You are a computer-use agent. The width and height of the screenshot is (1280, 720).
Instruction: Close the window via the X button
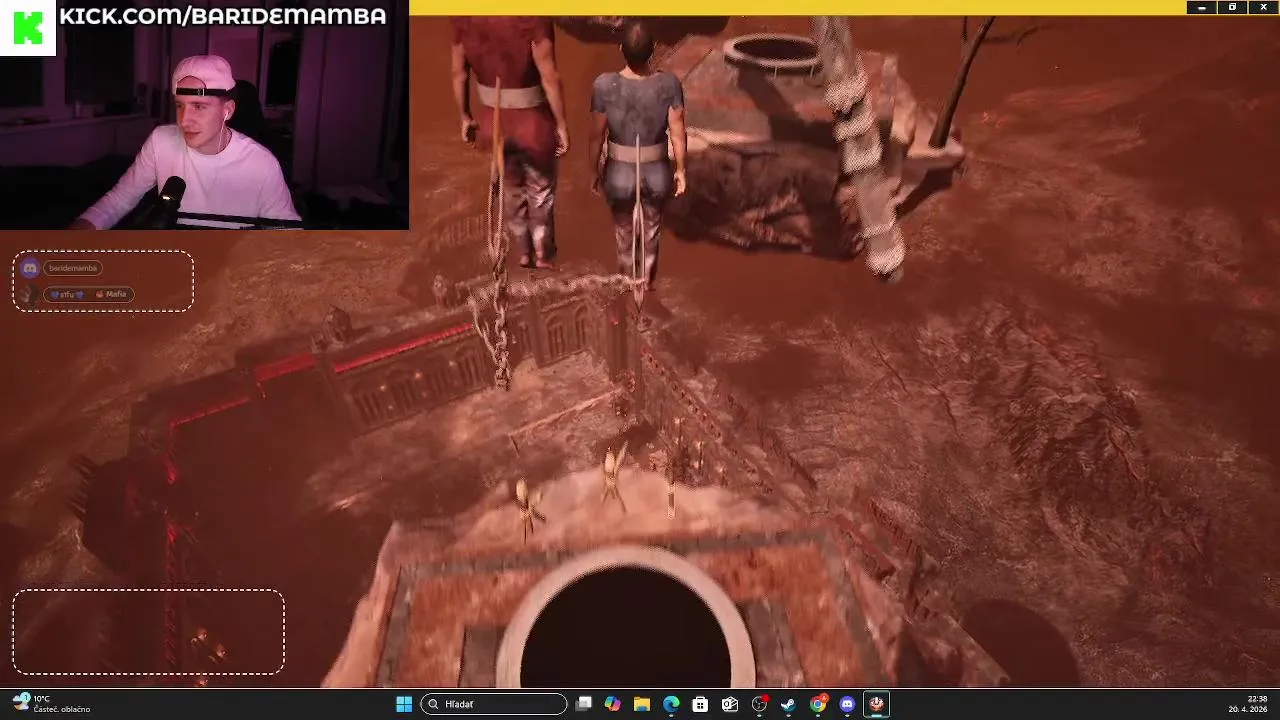tap(1264, 7)
